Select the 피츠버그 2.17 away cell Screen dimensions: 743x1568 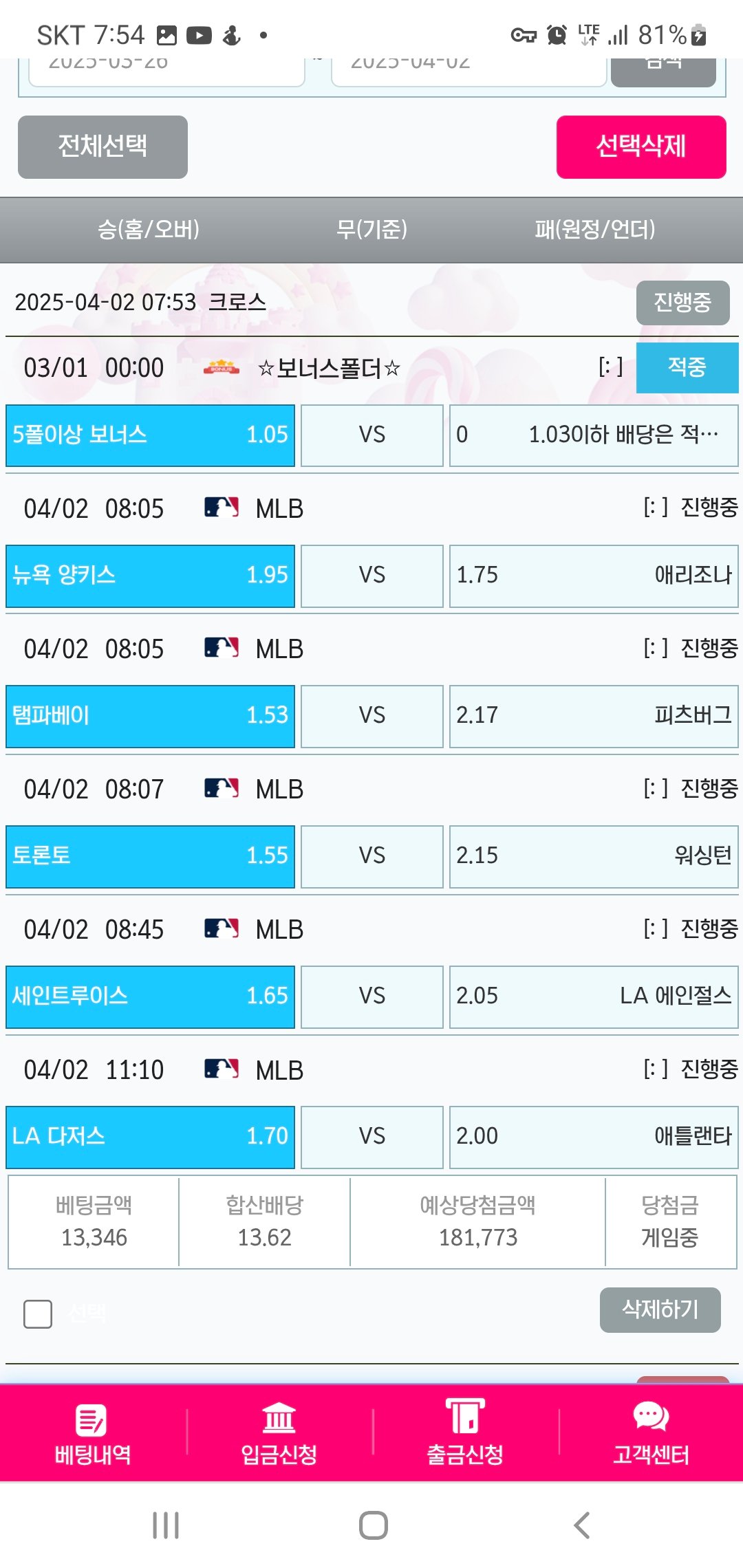pyautogui.click(x=593, y=716)
